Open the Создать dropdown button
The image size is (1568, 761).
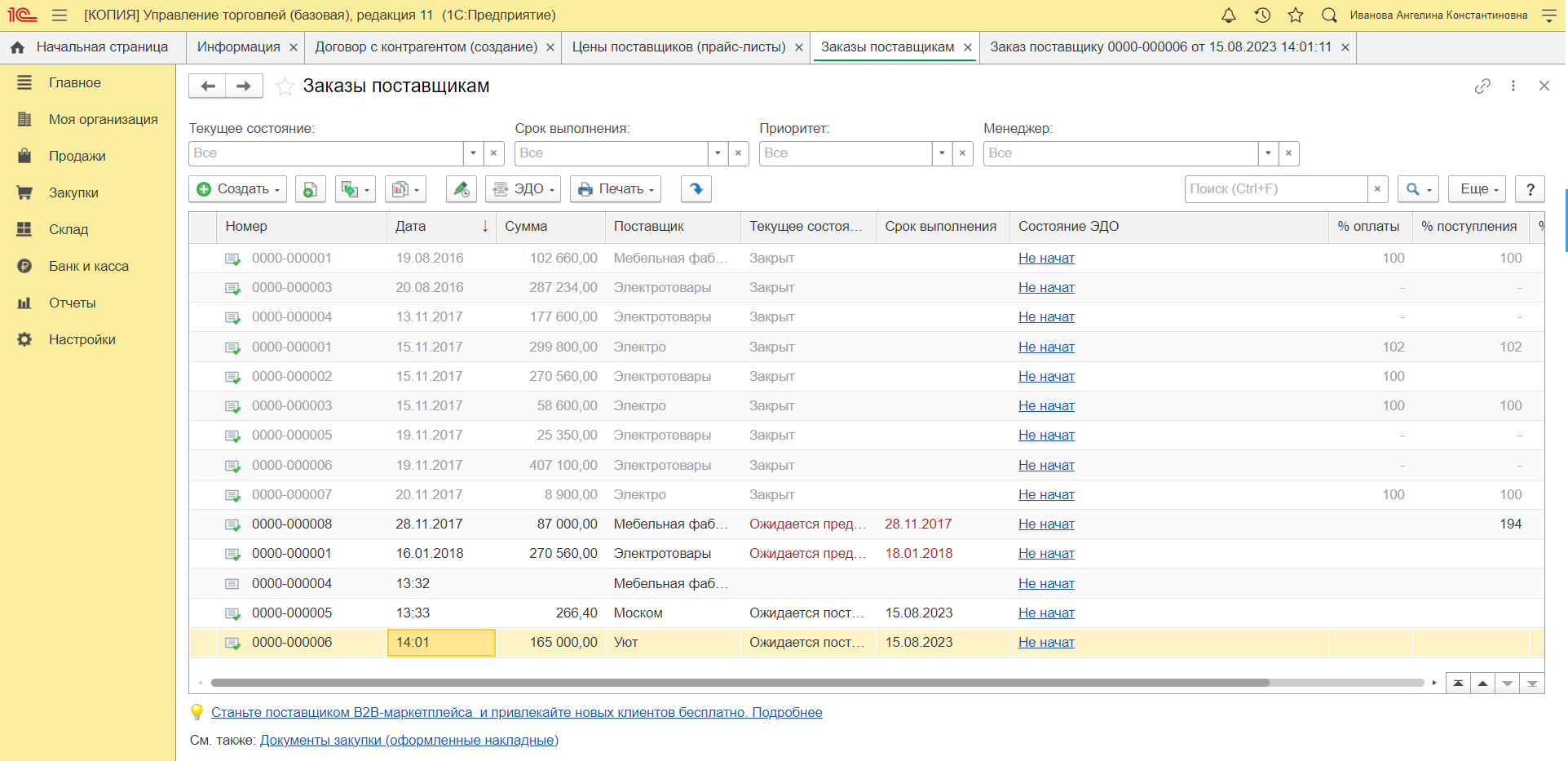pyautogui.click(x=238, y=189)
